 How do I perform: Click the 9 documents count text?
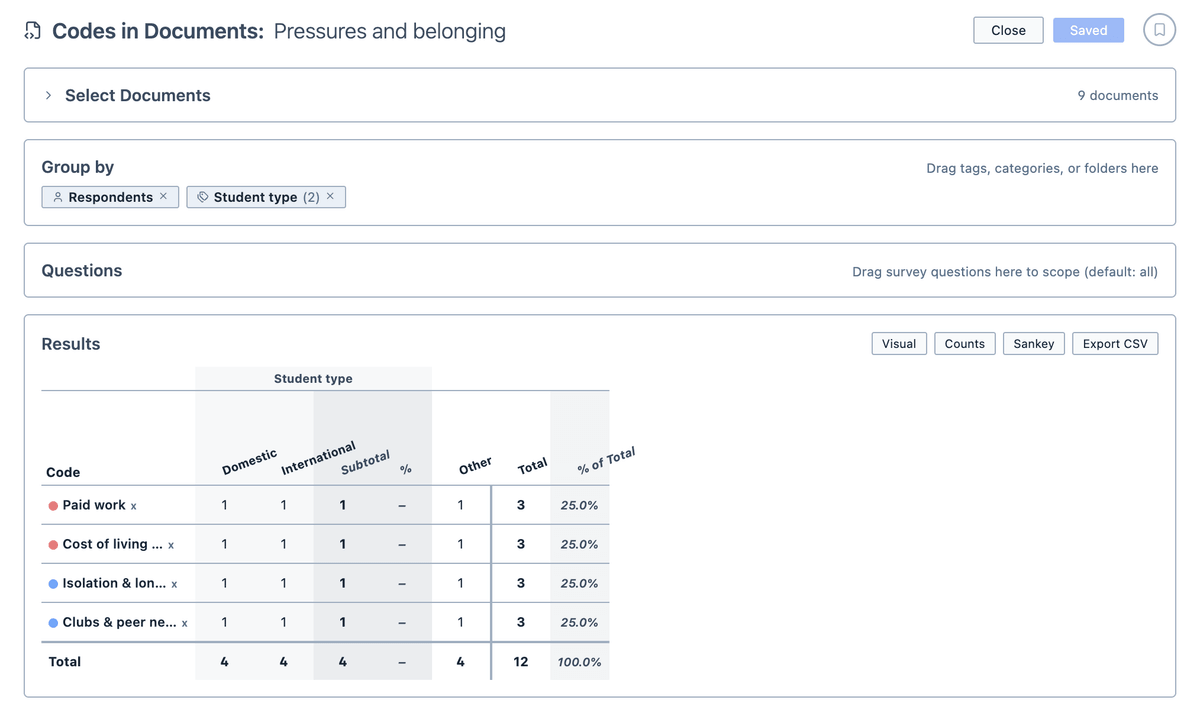click(1118, 96)
